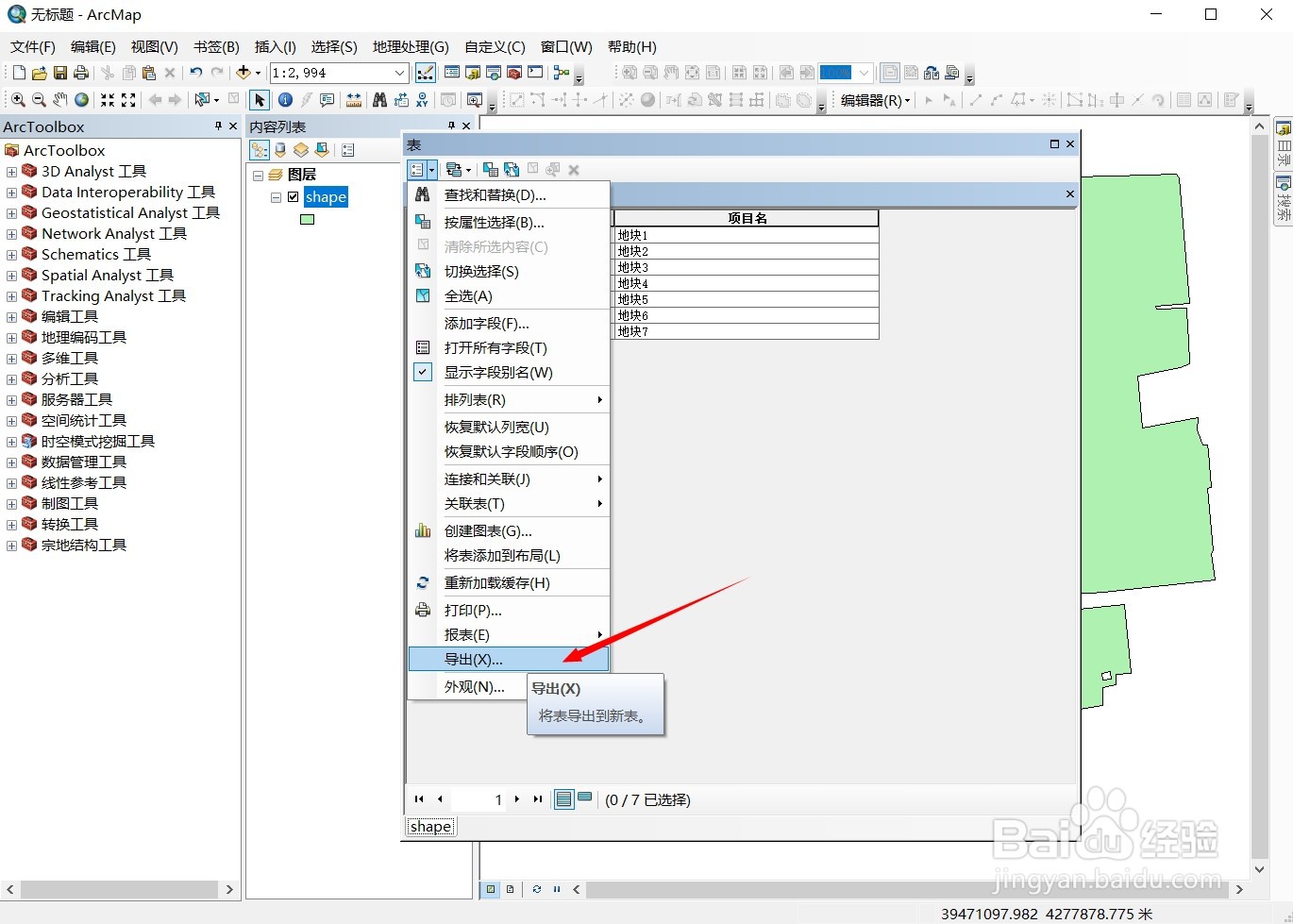Click the Zoom In magnifier tool
This screenshot has width=1293, height=924.
click(17, 99)
